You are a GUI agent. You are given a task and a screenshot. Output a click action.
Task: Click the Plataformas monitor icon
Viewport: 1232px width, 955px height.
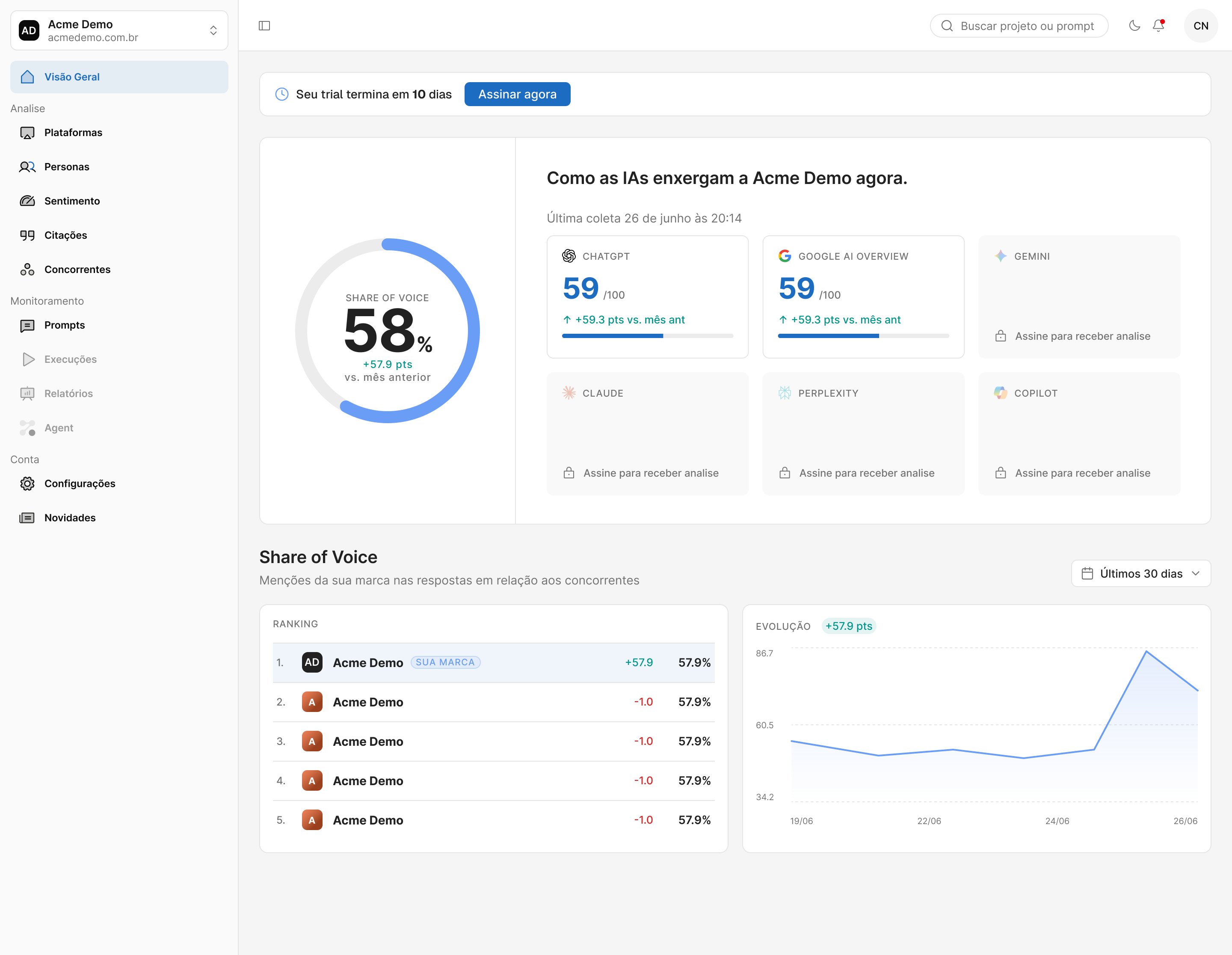click(27, 133)
